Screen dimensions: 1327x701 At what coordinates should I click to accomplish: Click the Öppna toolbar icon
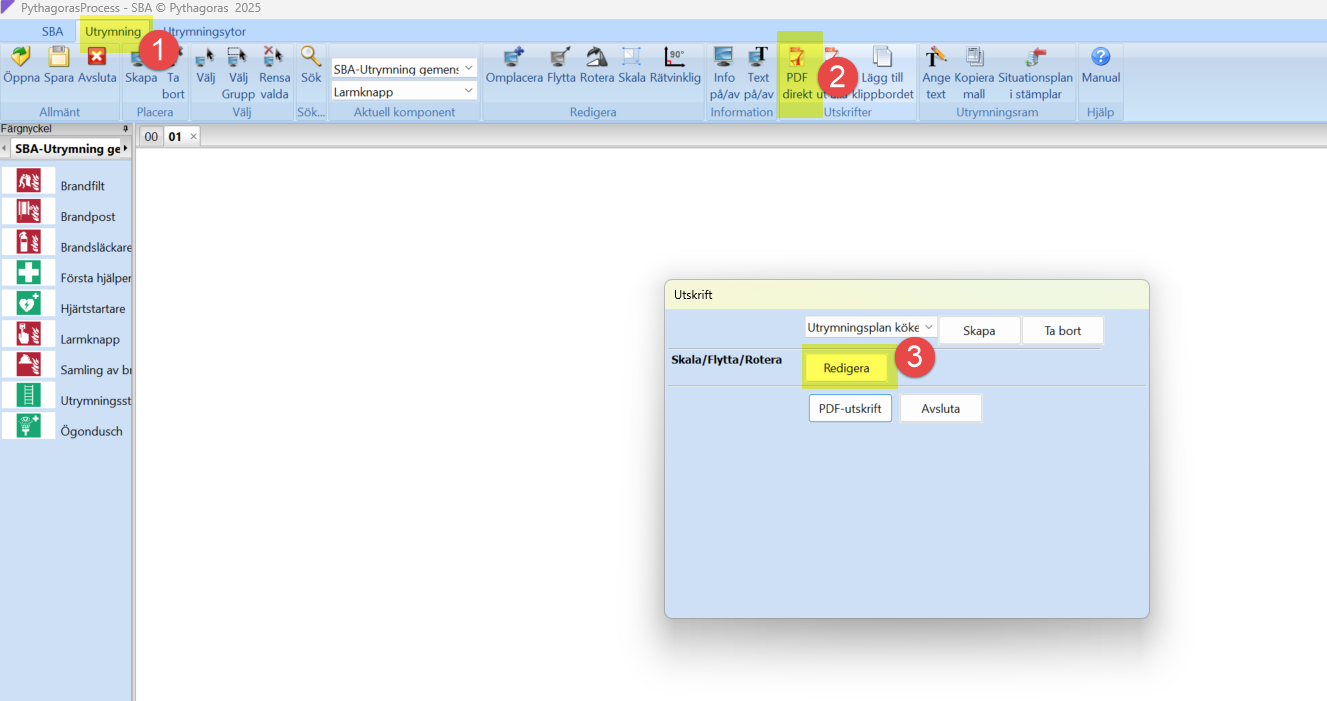[21, 58]
